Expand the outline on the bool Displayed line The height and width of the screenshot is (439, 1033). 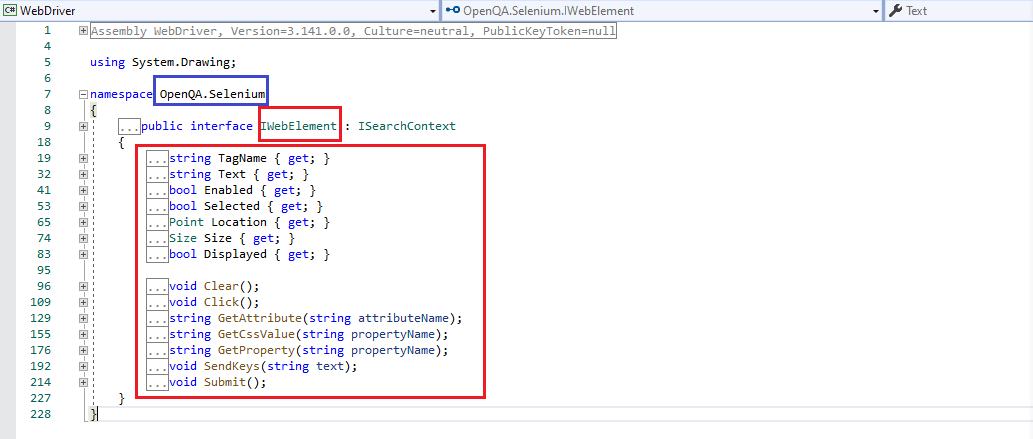pos(83,254)
